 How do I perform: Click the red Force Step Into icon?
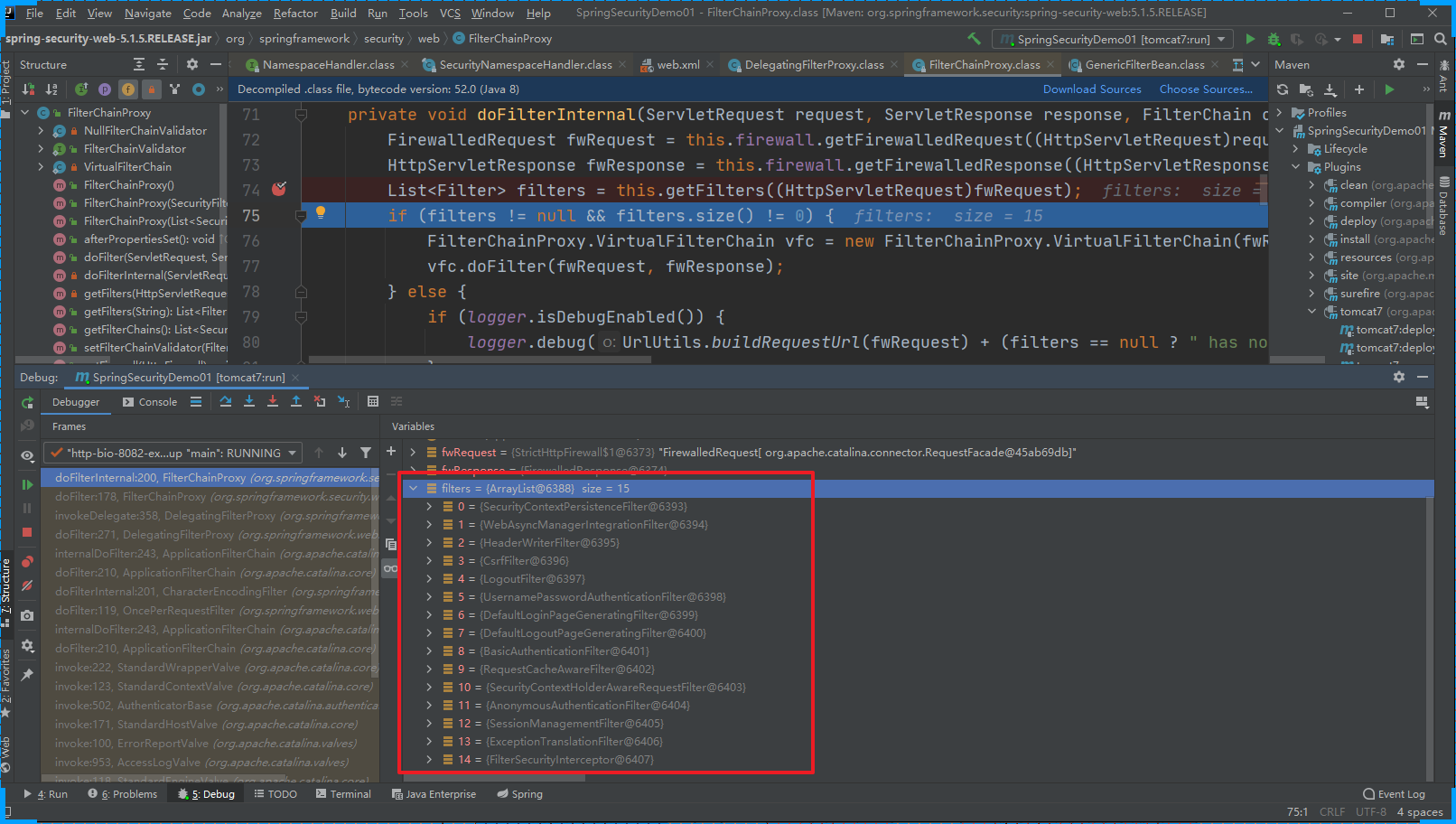pyautogui.click(x=273, y=402)
